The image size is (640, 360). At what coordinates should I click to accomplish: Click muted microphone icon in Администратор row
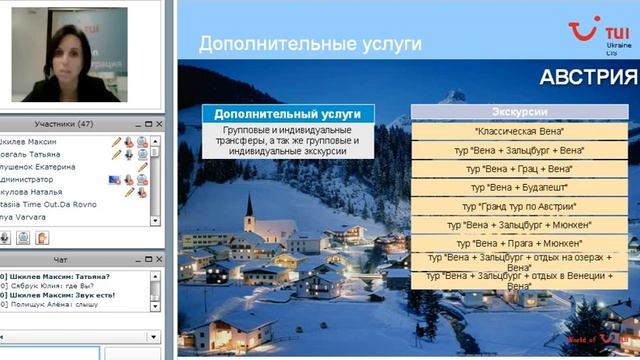pyautogui.click(x=129, y=180)
